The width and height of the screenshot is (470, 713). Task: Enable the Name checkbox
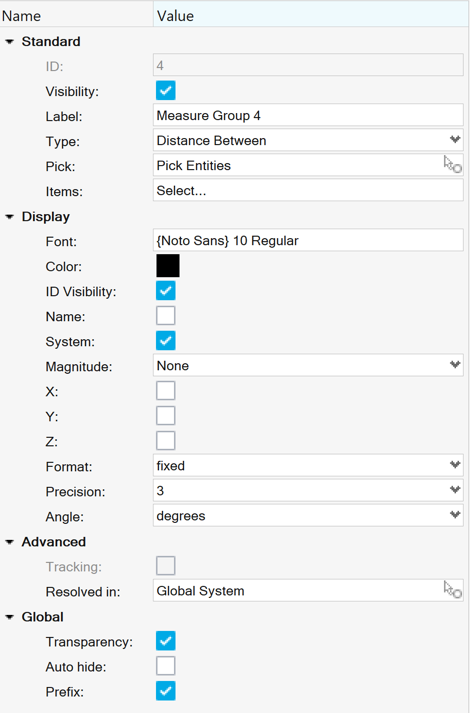point(165,316)
